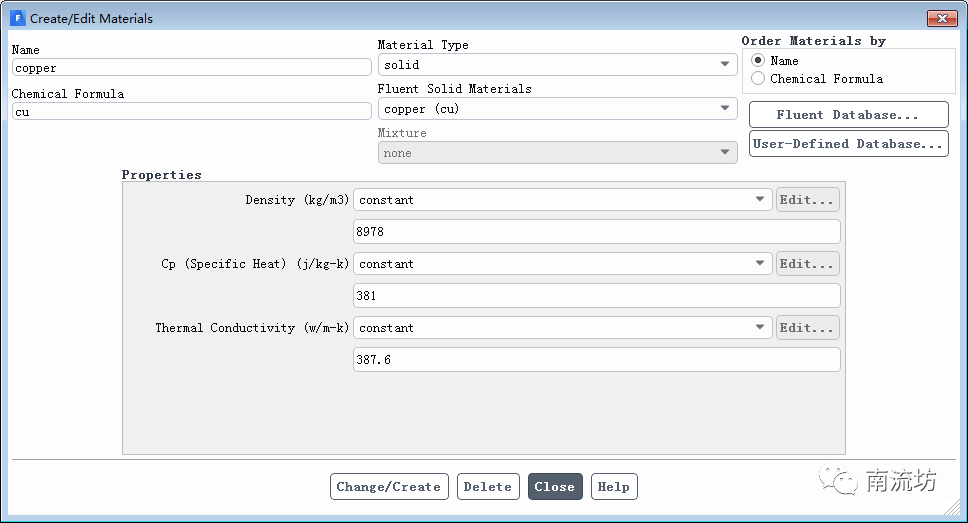Expand the Fluent Solid Materials dropdown
968x523 pixels.
pos(557,109)
